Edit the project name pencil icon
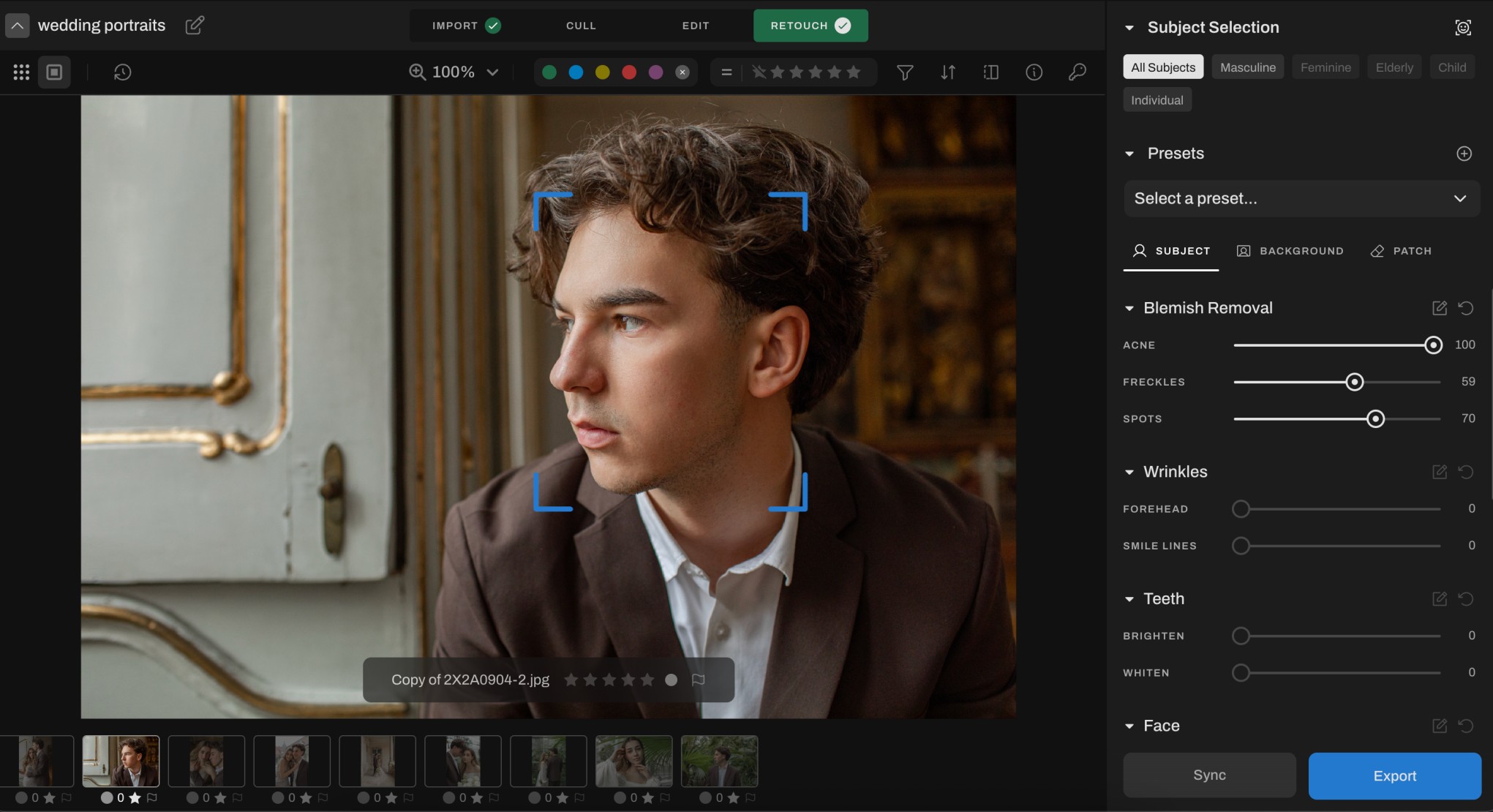1493x812 pixels. pyautogui.click(x=195, y=26)
